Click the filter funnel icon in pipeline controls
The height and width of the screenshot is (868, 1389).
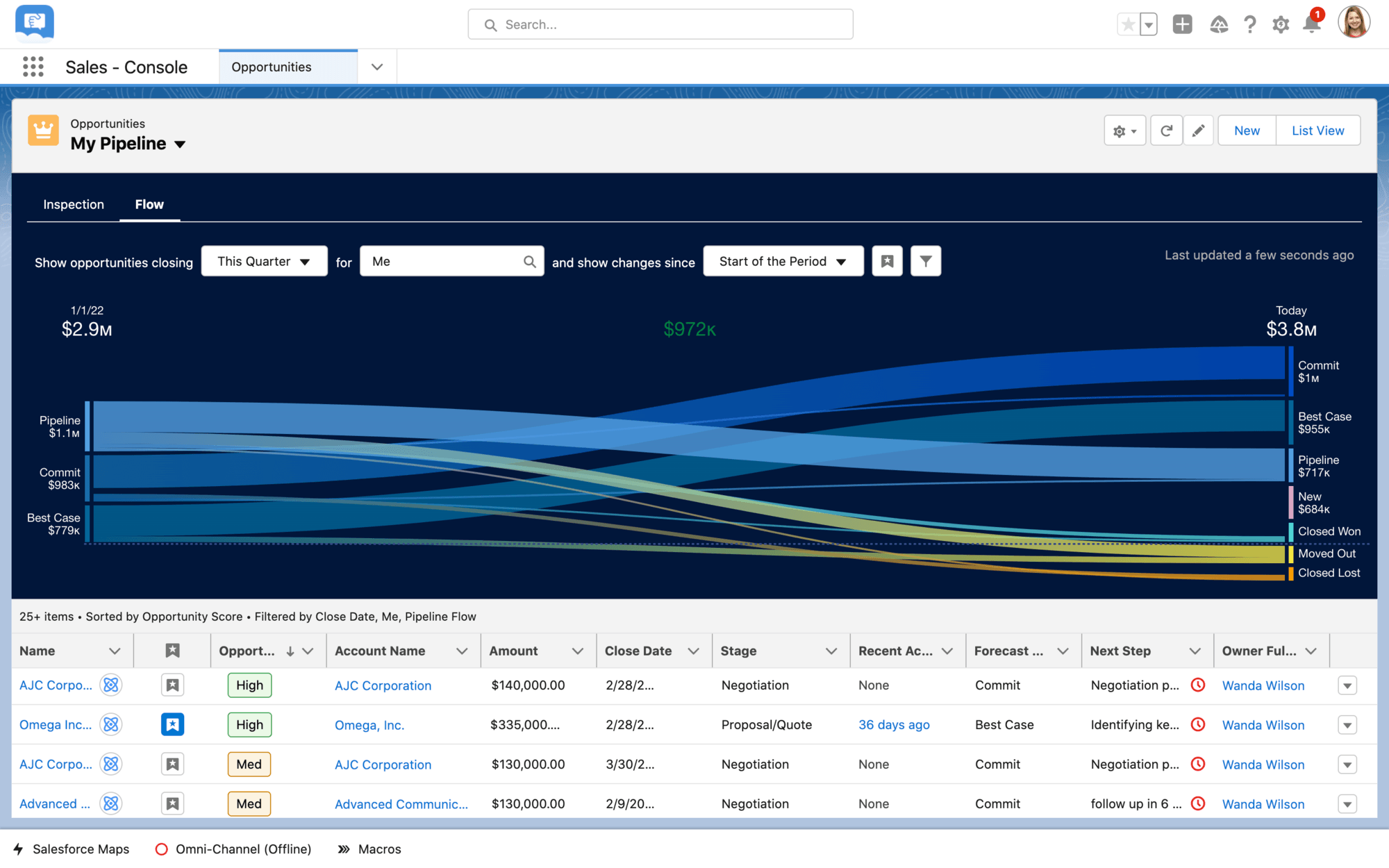(x=925, y=261)
